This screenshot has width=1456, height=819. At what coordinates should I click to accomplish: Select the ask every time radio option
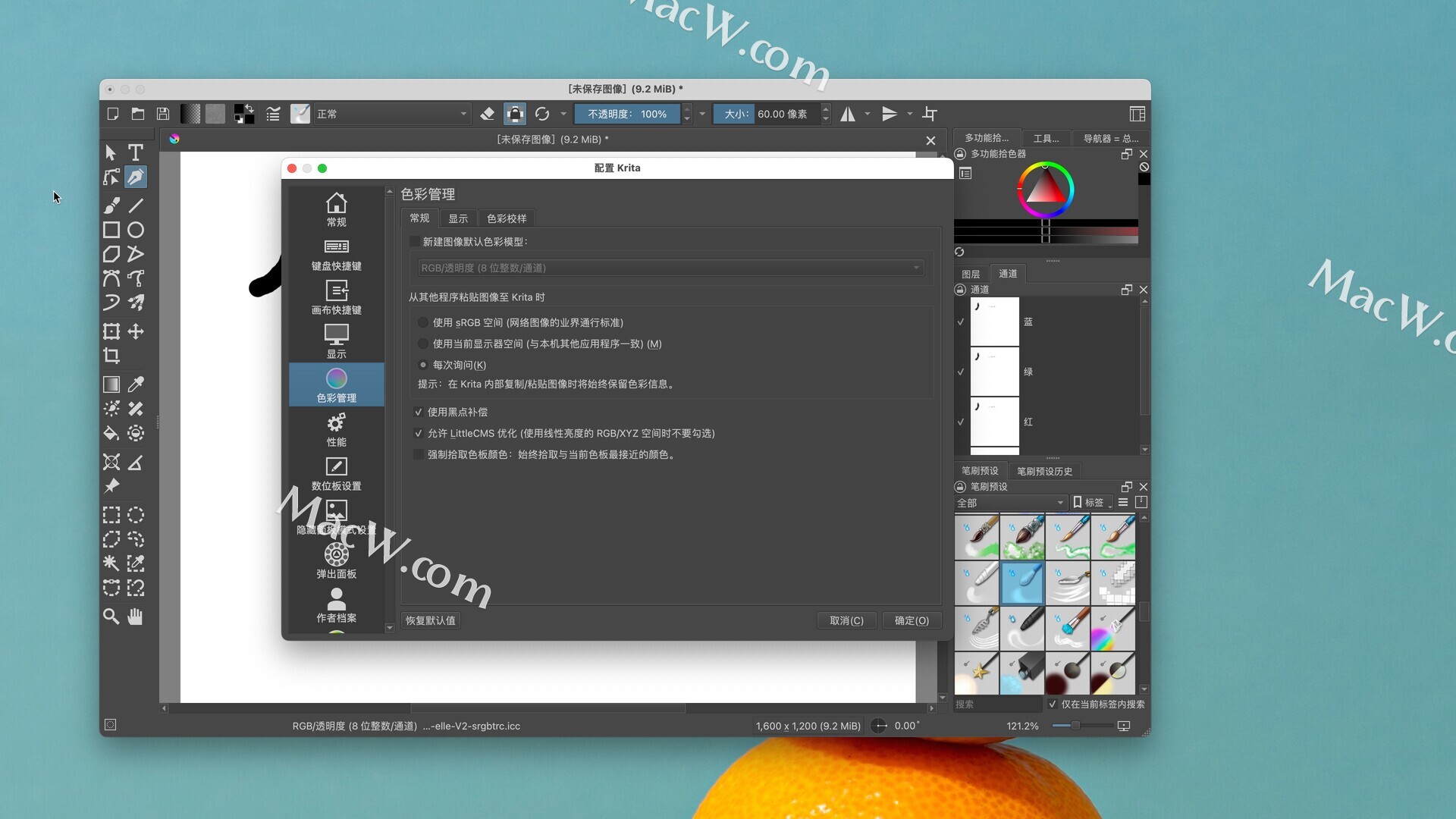(x=423, y=365)
